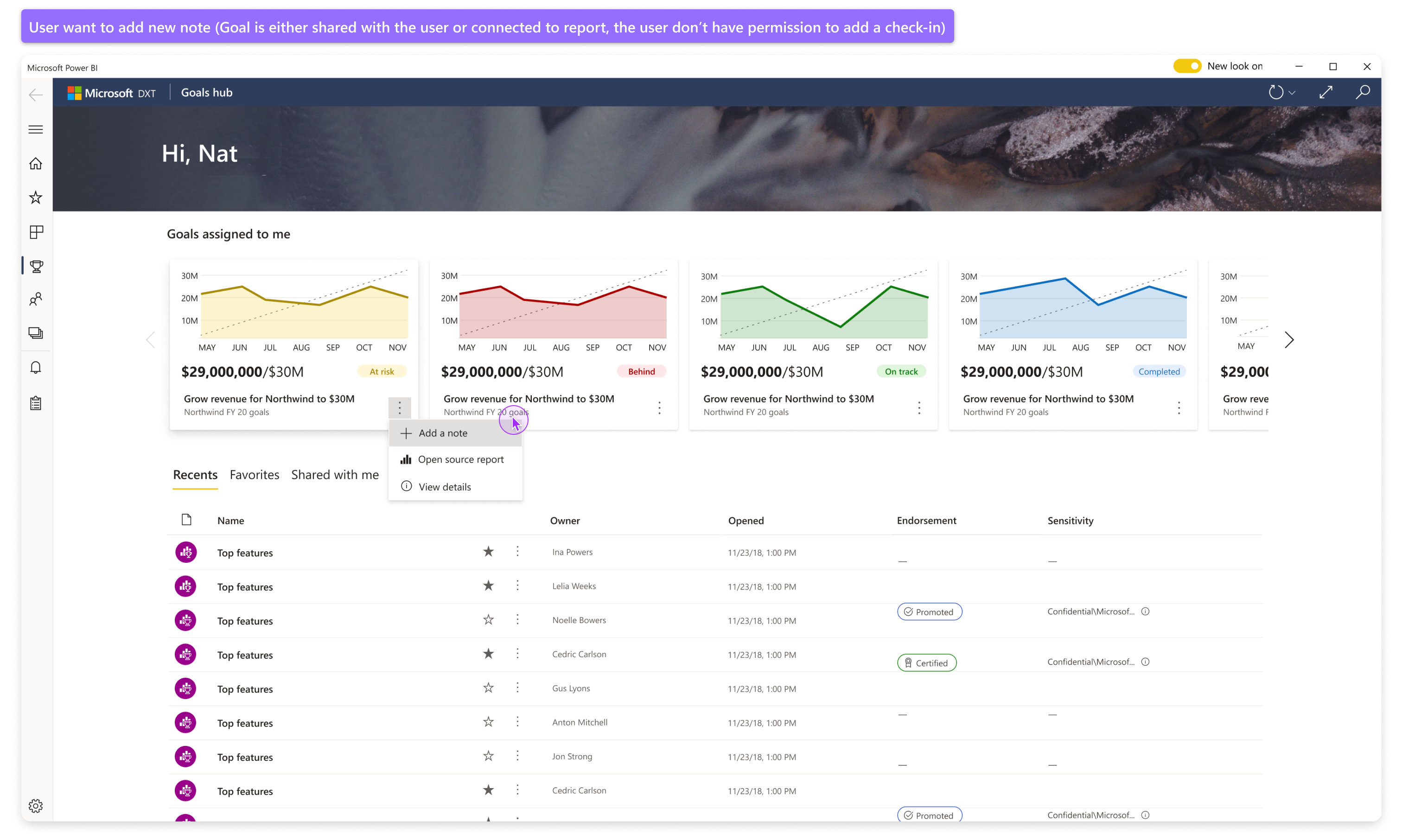The height and width of the screenshot is (840, 1402).
Task: Sort by the Name column header
Action: (x=231, y=521)
